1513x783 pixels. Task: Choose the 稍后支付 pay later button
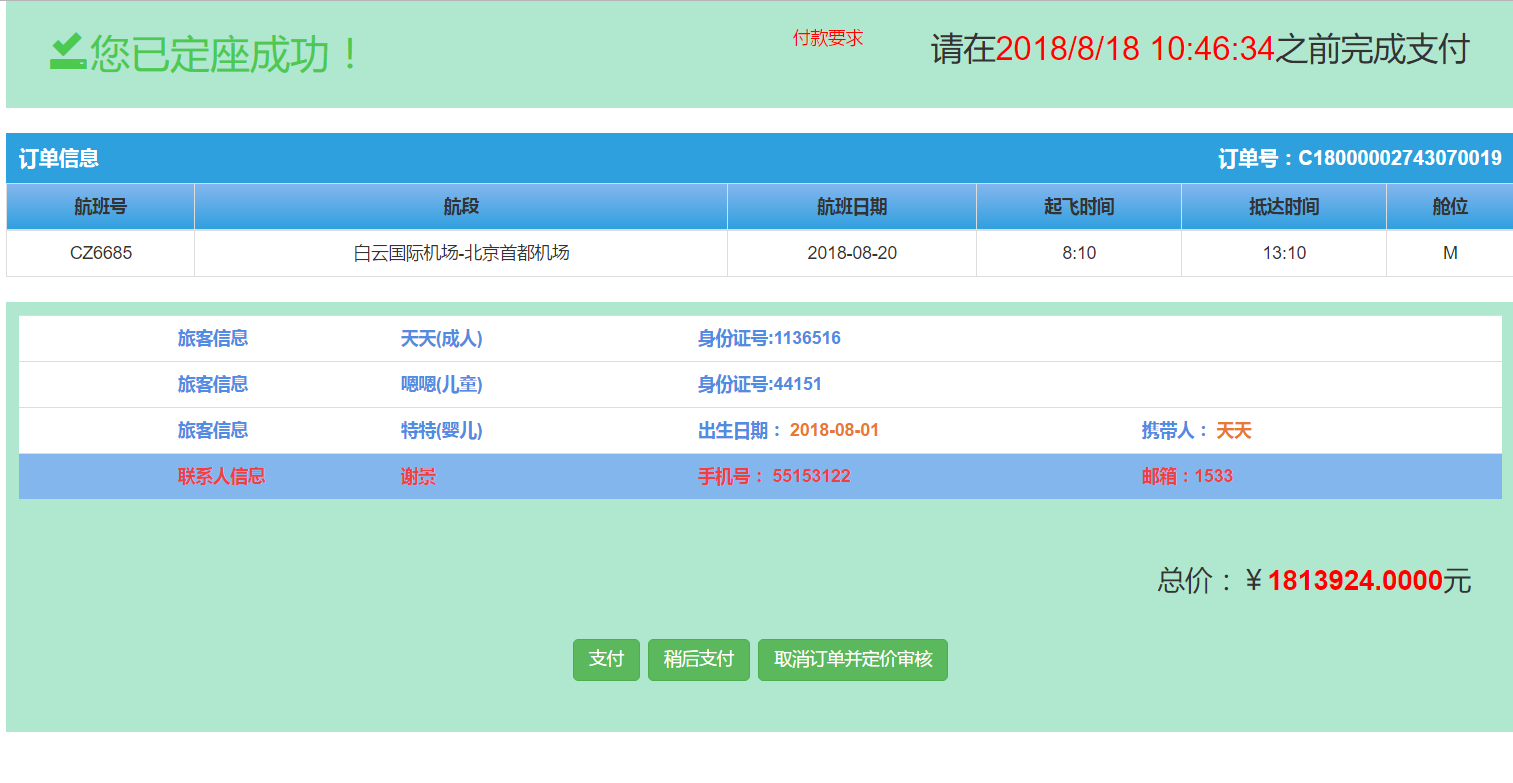[x=698, y=660]
